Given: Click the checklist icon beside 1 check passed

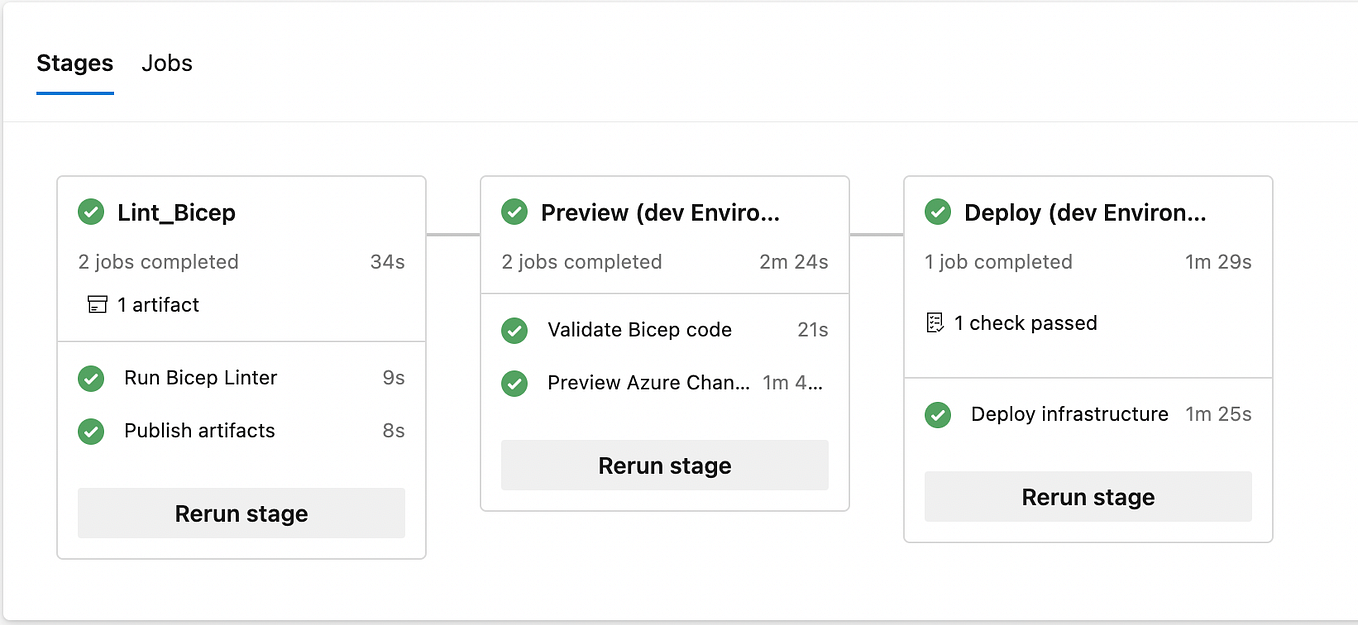Looking at the screenshot, I should (x=935, y=322).
